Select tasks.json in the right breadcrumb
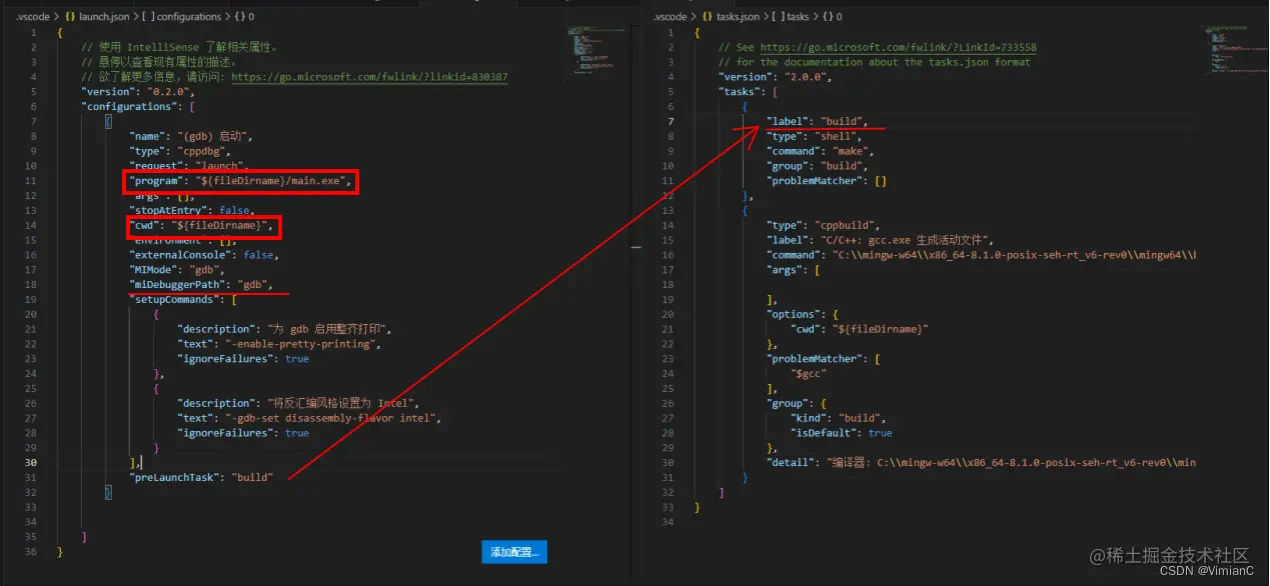1270x586 pixels. click(736, 17)
